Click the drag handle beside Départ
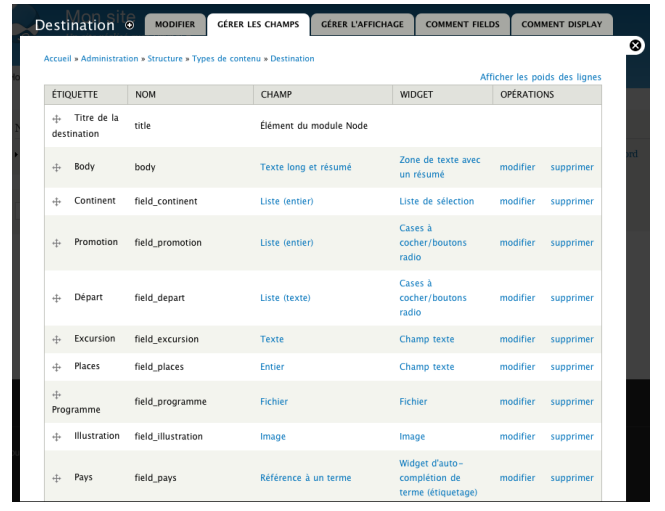The width and height of the screenshot is (665, 511). [57, 298]
